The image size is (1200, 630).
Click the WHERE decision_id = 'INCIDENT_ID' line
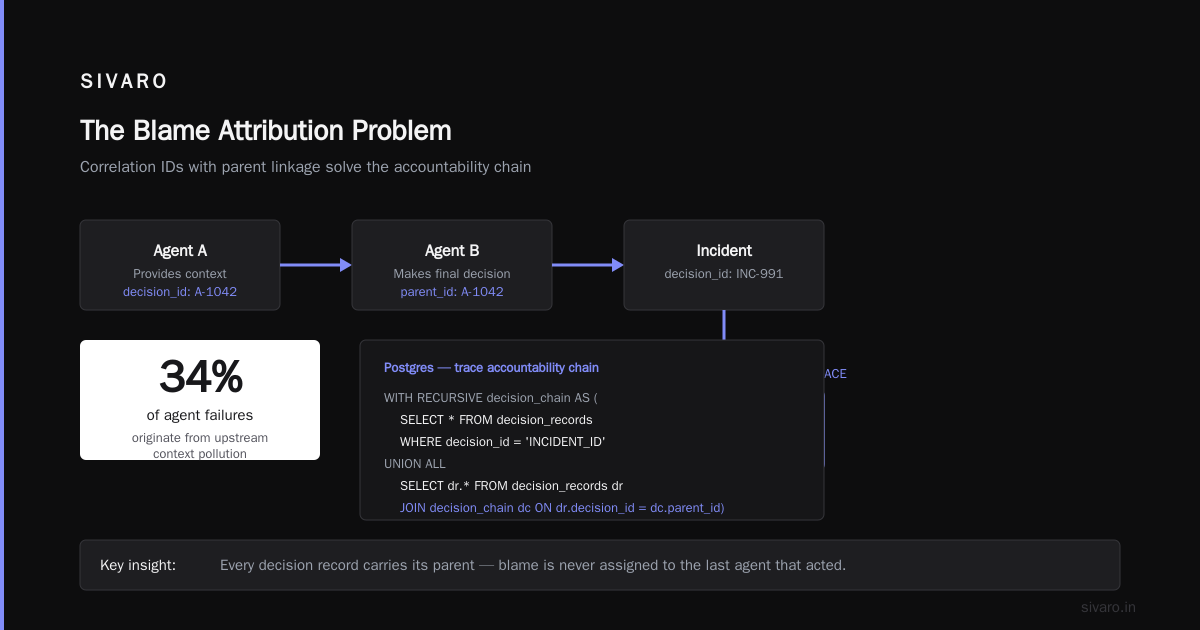point(503,441)
